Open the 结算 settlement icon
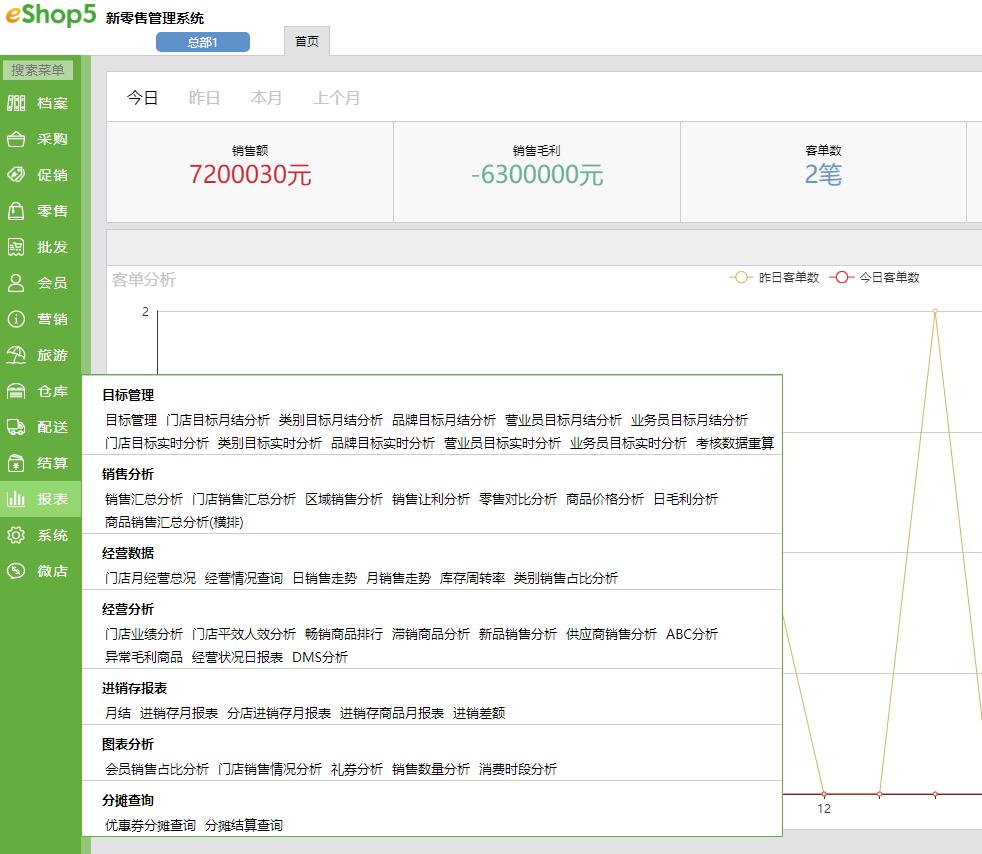The height and width of the screenshot is (854, 982). [16, 463]
